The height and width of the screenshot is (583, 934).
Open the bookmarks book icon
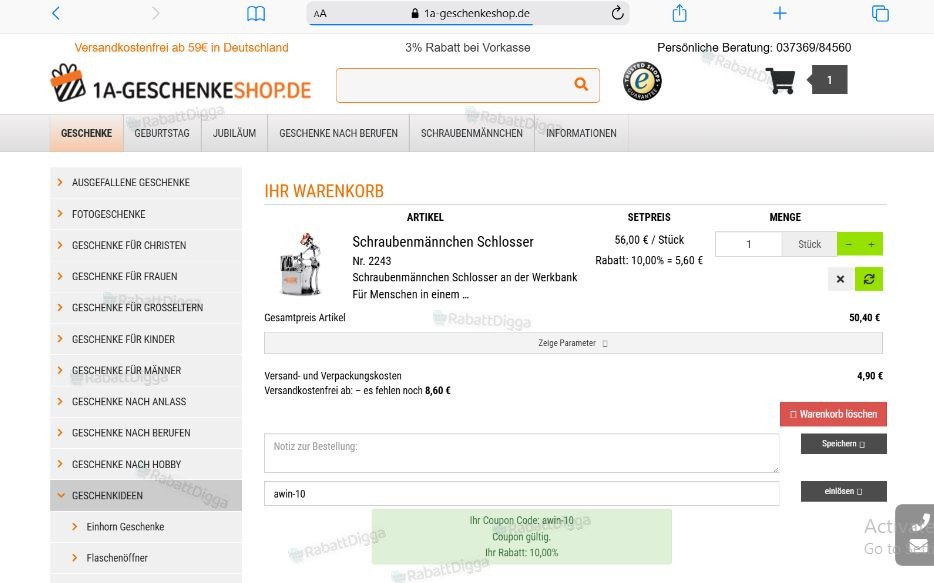(256, 13)
